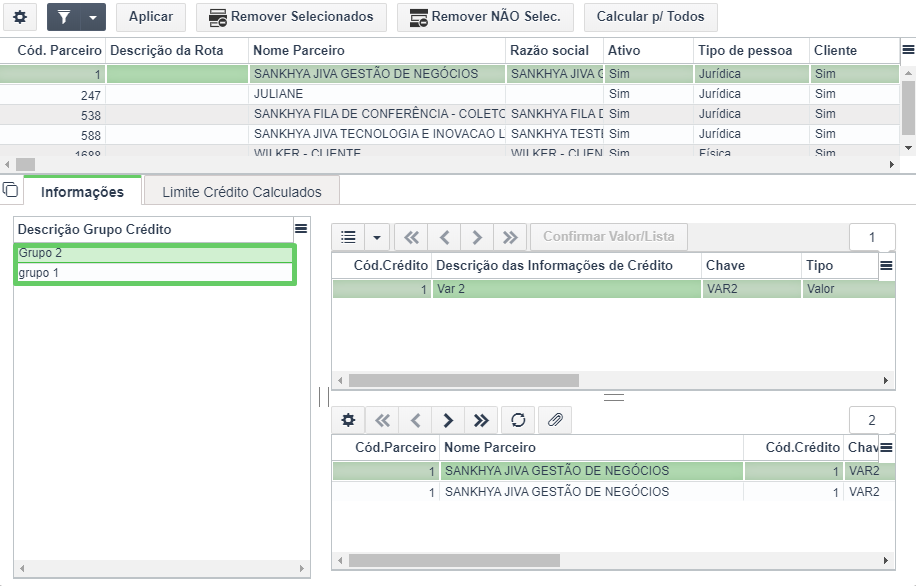Go to first record in lower partner grid
916x586 pixels.
(383, 420)
